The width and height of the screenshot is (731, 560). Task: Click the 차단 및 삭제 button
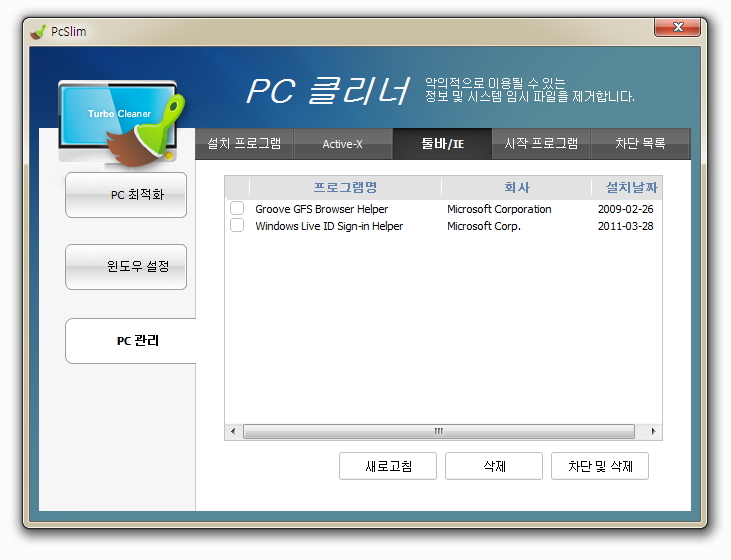[x=600, y=466]
